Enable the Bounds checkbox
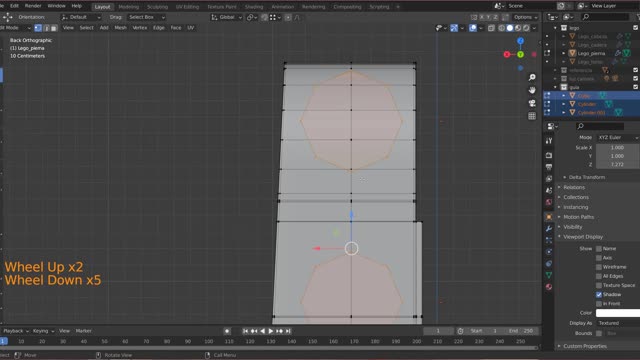The height and width of the screenshot is (360, 640). 599,333
